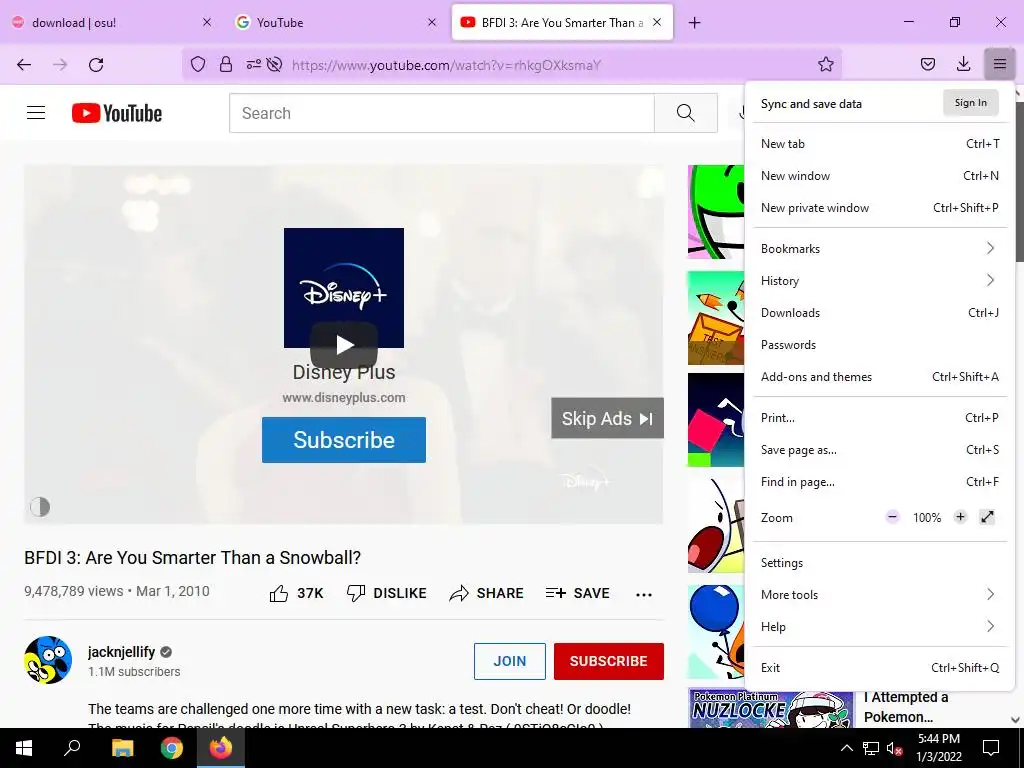
Task: Click the Sign In button
Action: [970, 103]
